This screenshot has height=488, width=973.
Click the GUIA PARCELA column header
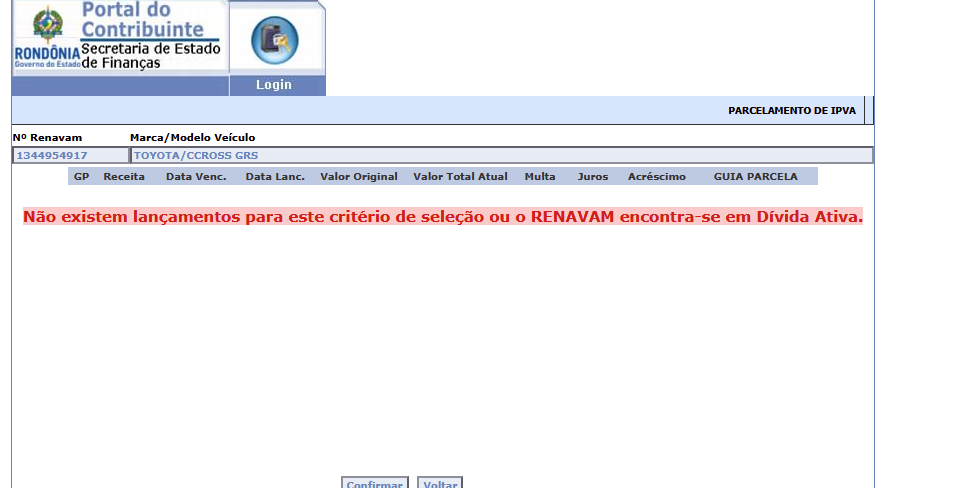pos(755,176)
